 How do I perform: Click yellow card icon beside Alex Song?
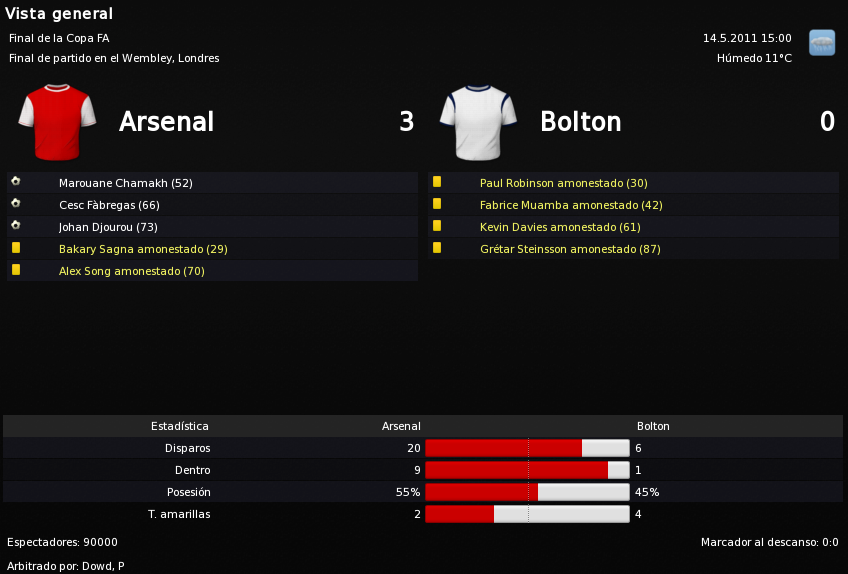point(16,269)
